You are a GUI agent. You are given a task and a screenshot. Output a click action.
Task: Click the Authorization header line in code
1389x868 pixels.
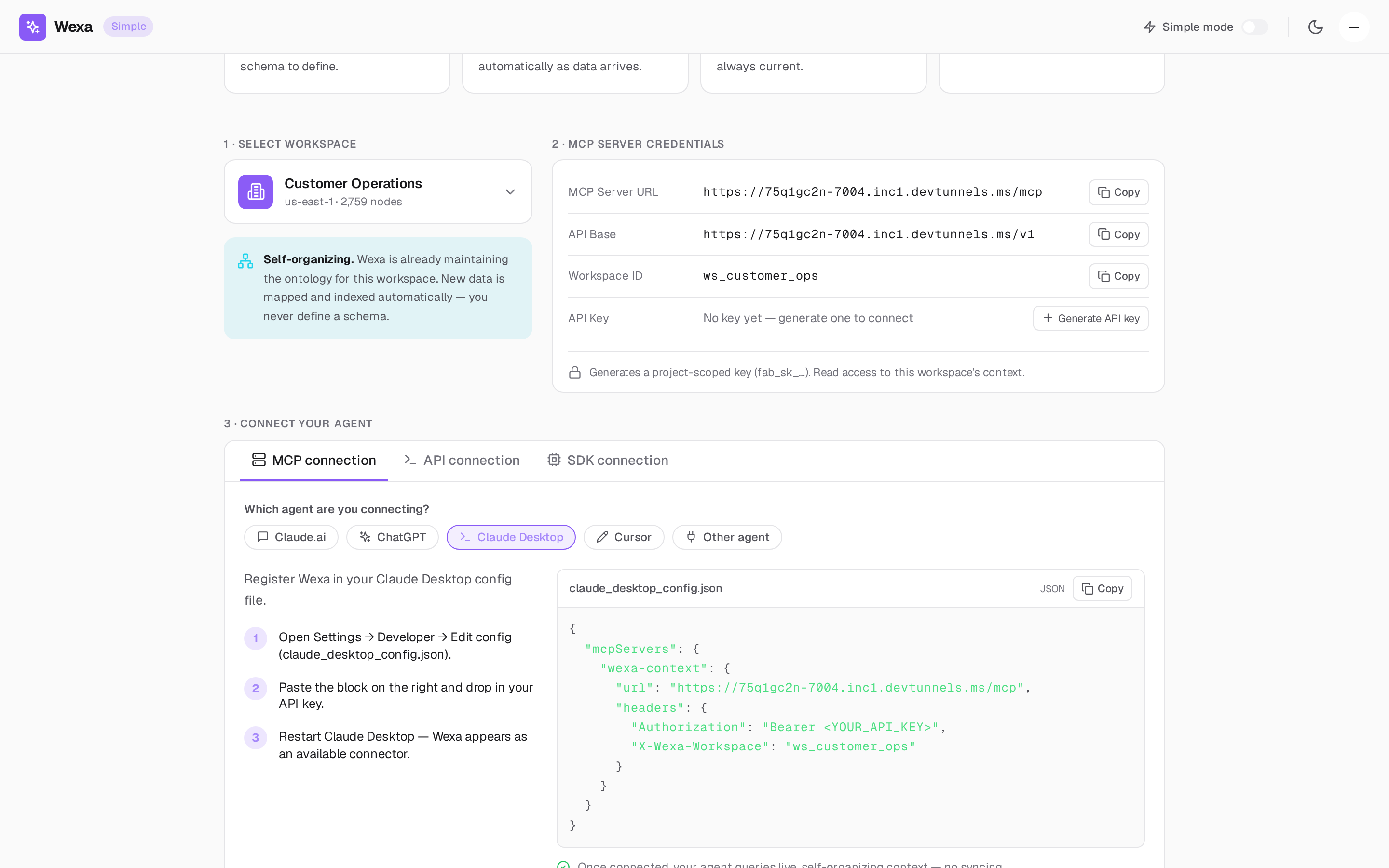click(x=788, y=727)
